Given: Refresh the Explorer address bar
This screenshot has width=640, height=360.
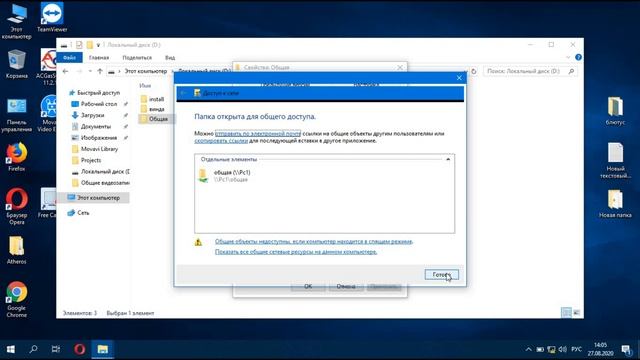Looking at the screenshot, I should [x=474, y=71].
